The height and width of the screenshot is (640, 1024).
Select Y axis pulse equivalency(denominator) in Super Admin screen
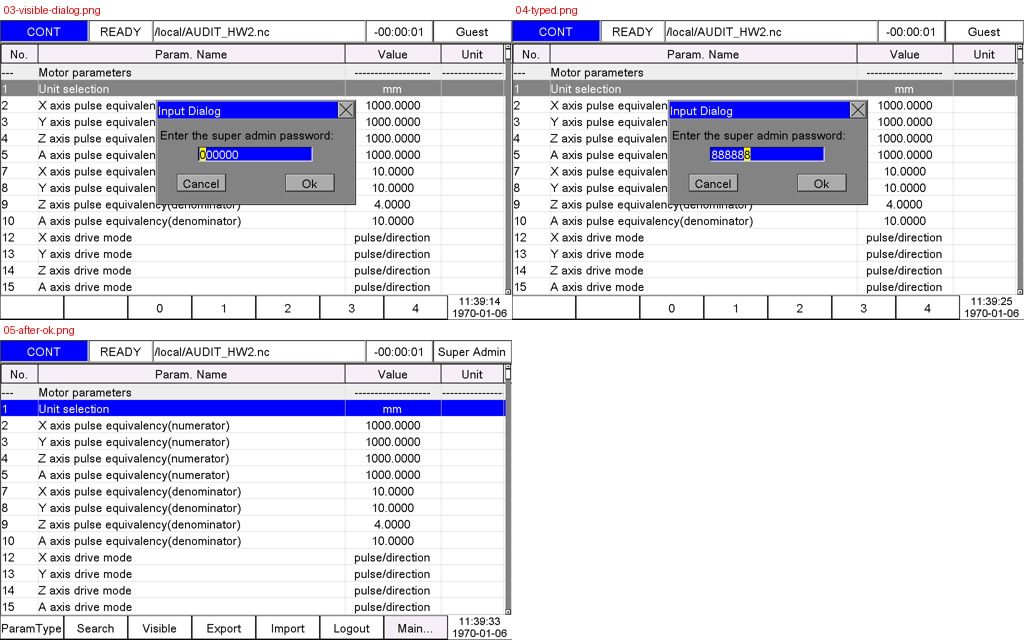[x=253, y=508]
